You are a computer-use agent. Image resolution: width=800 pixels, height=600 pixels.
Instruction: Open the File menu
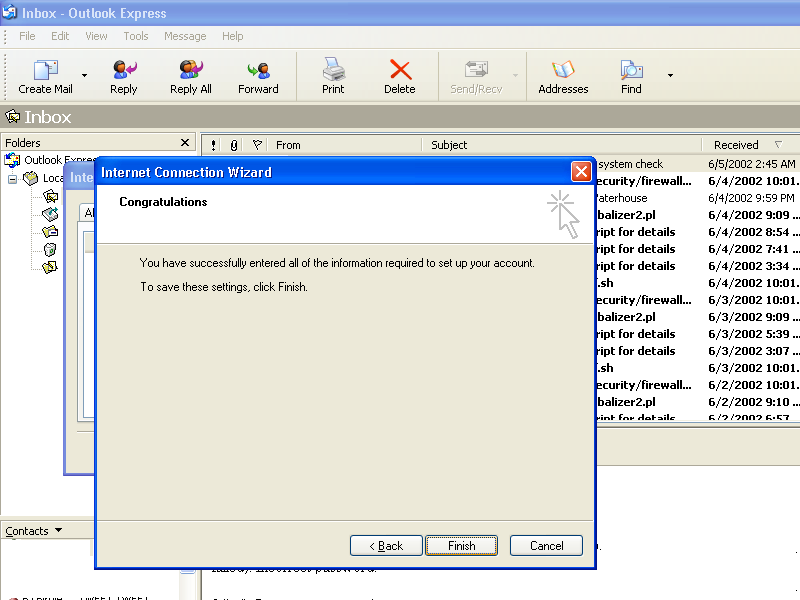27,36
